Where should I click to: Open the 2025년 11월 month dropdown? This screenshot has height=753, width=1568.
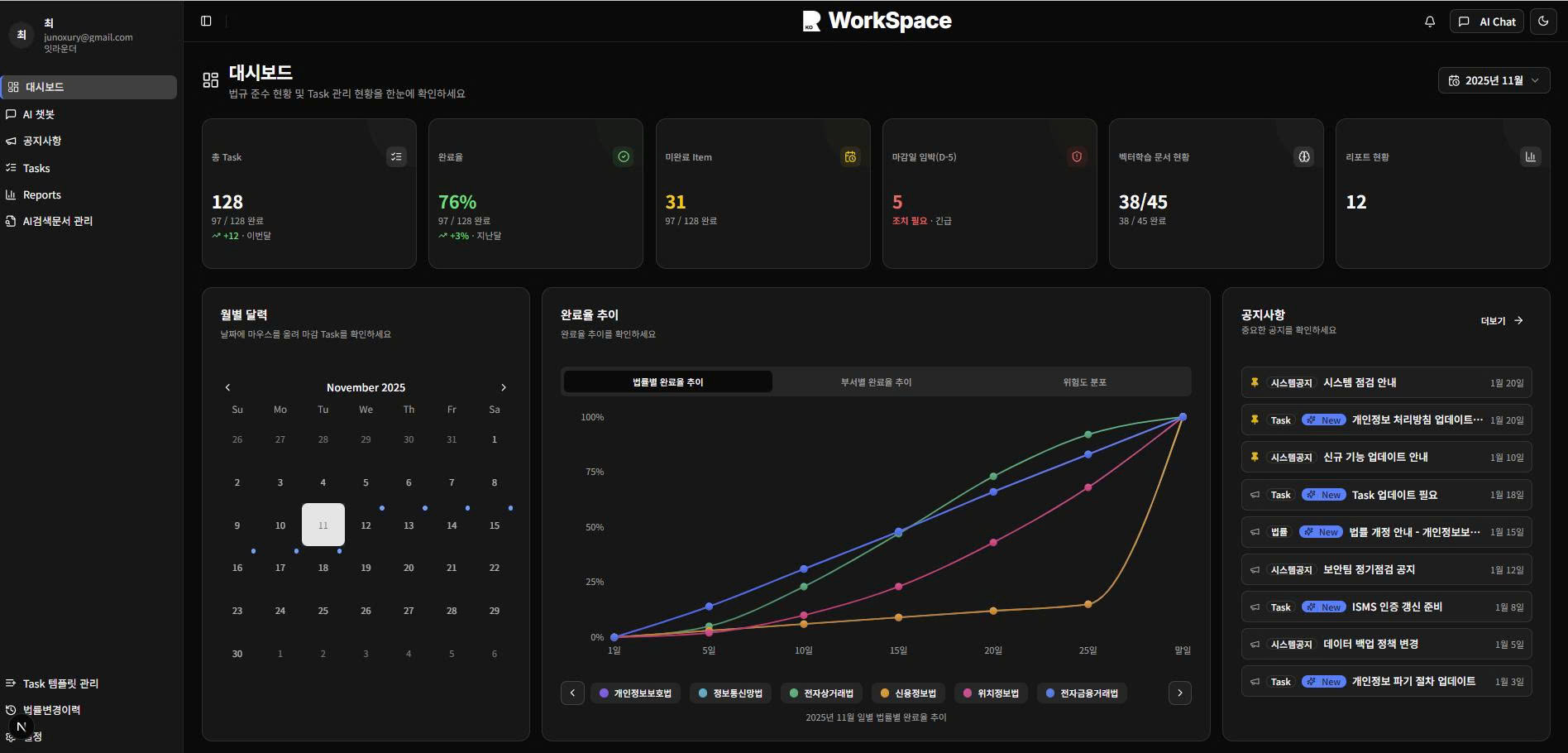point(1494,80)
